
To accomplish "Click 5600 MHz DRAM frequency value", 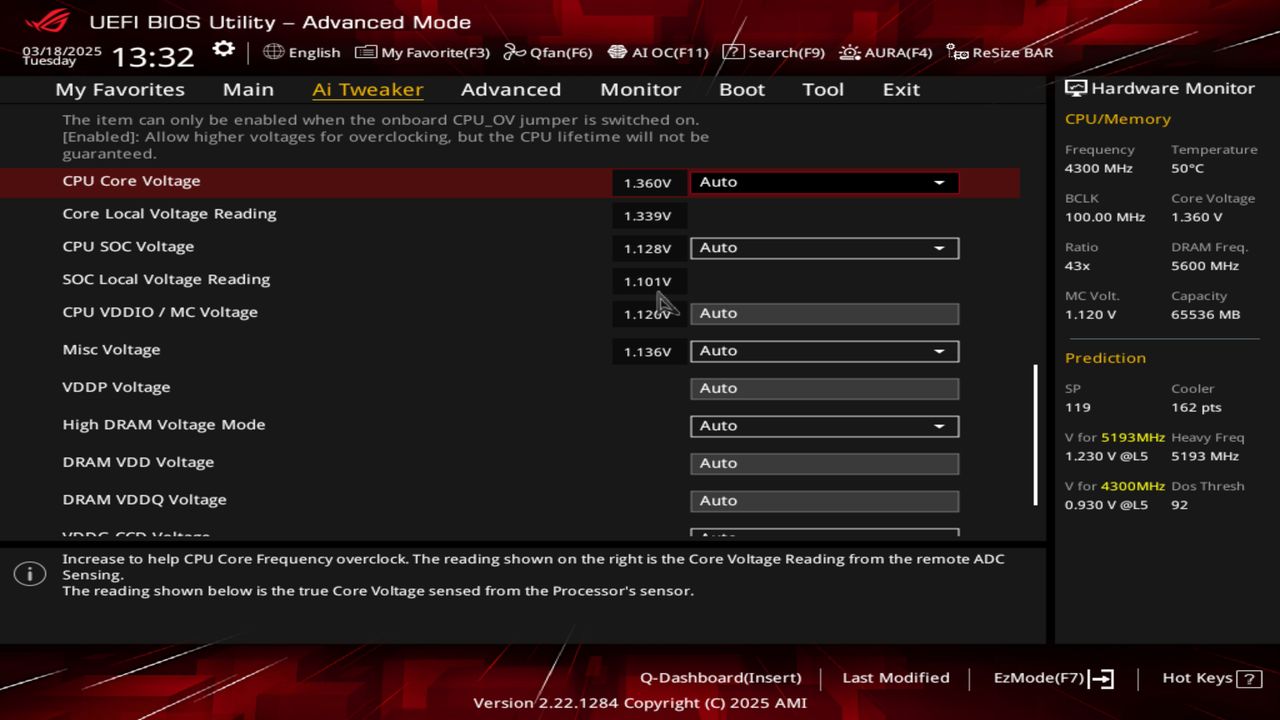I will pos(1205,266).
